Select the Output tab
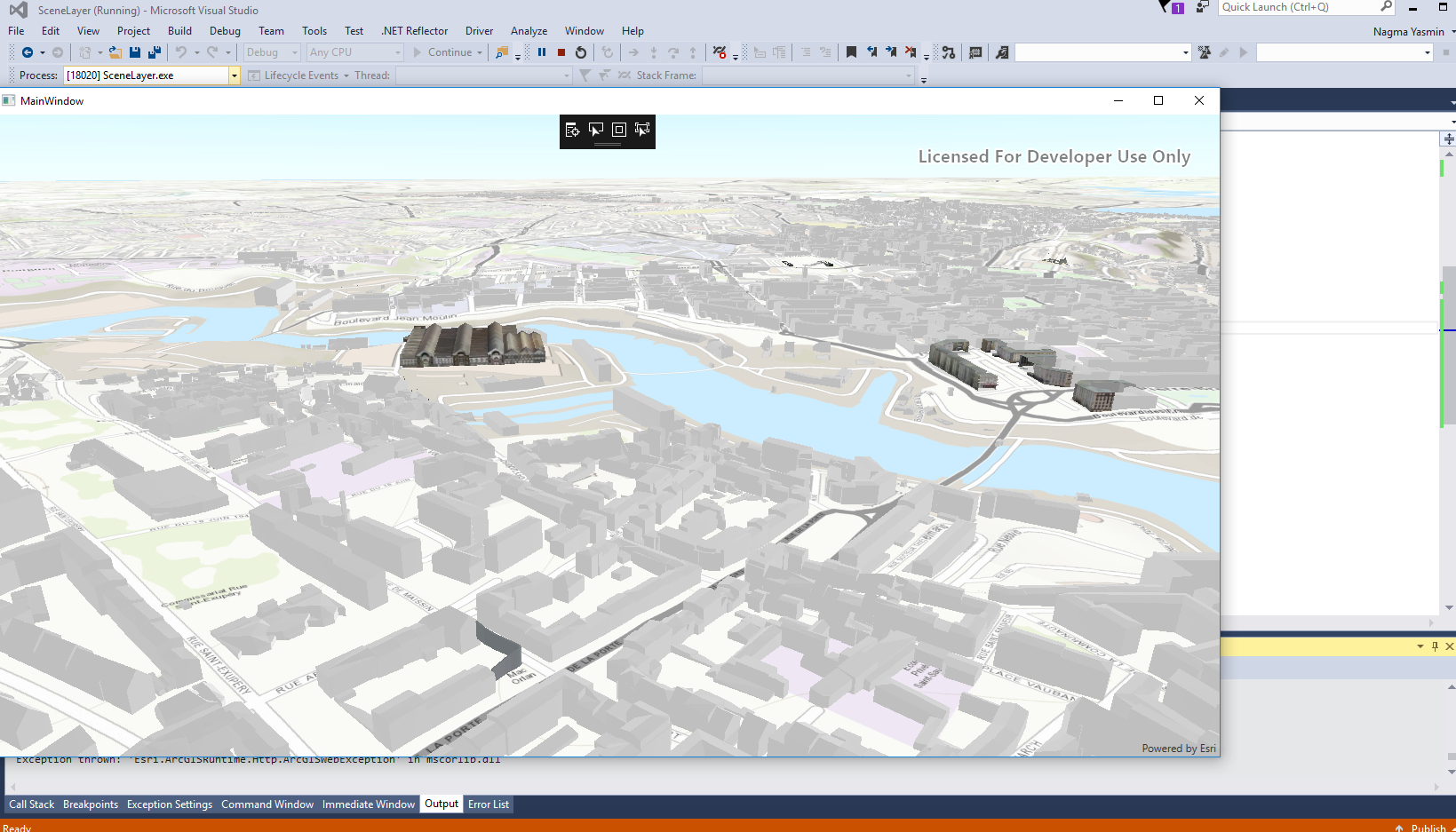This screenshot has width=1456, height=832. [442, 804]
